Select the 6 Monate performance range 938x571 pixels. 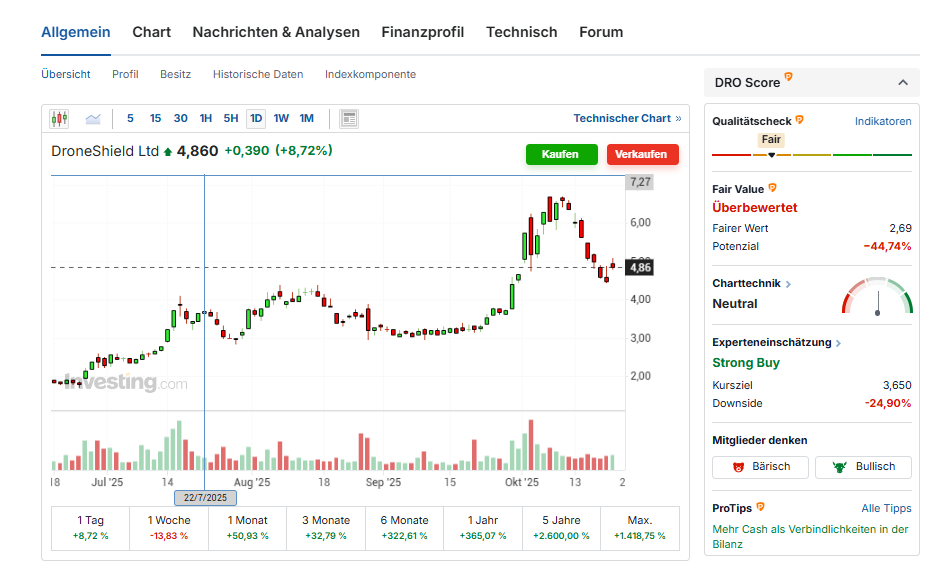[x=404, y=527]
